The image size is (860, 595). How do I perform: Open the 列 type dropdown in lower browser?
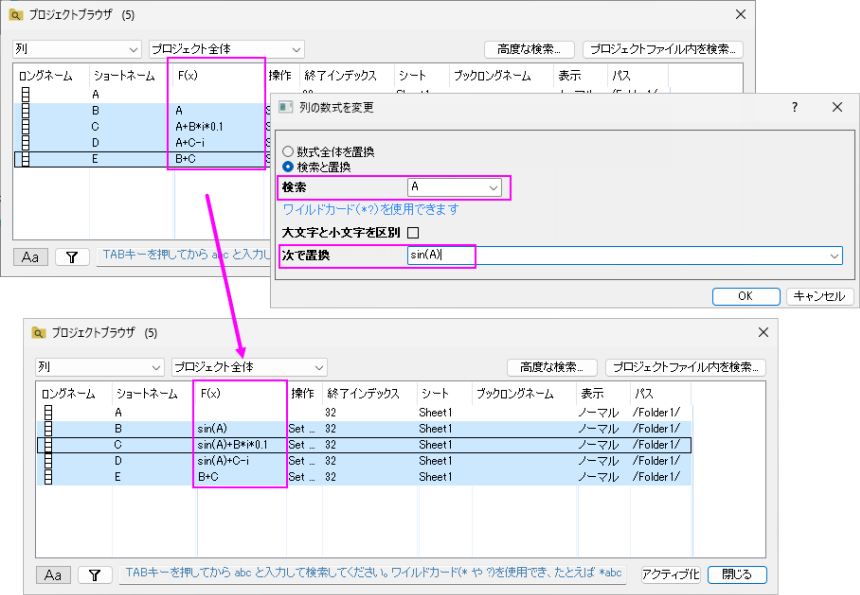pos(99,367)
